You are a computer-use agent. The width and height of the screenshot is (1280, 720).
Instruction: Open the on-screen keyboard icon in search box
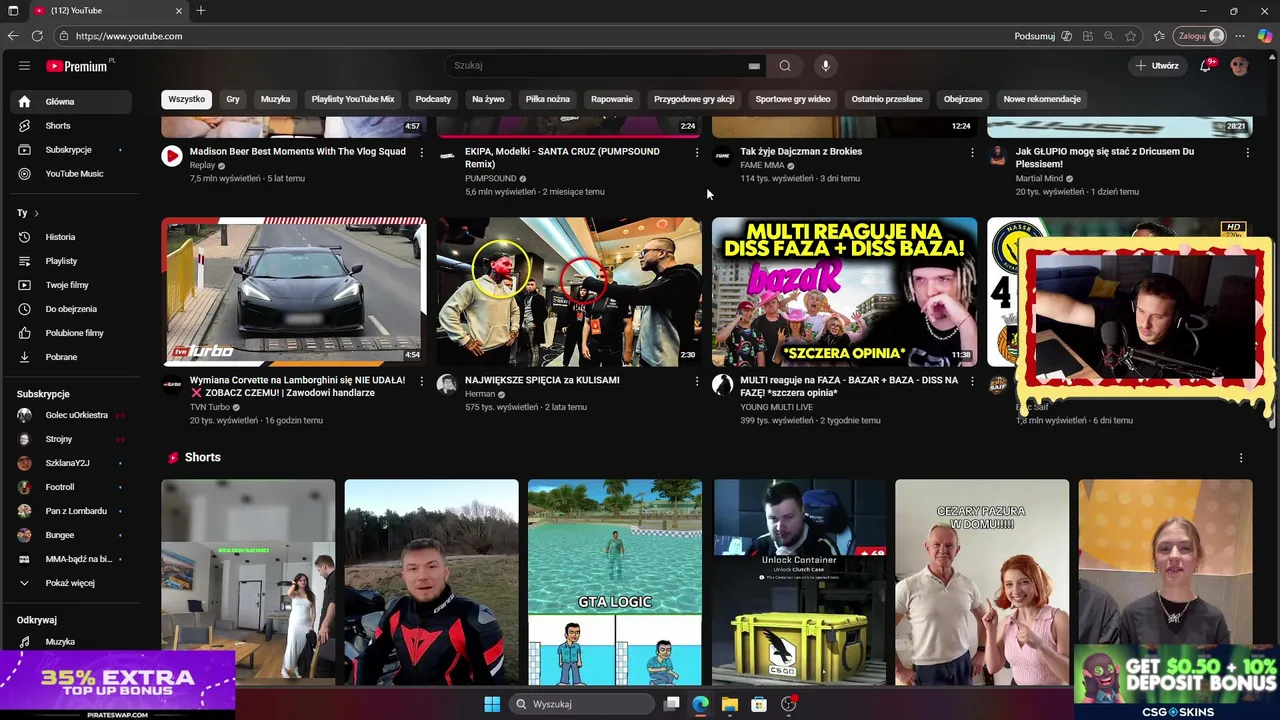[x=754, y=66]
